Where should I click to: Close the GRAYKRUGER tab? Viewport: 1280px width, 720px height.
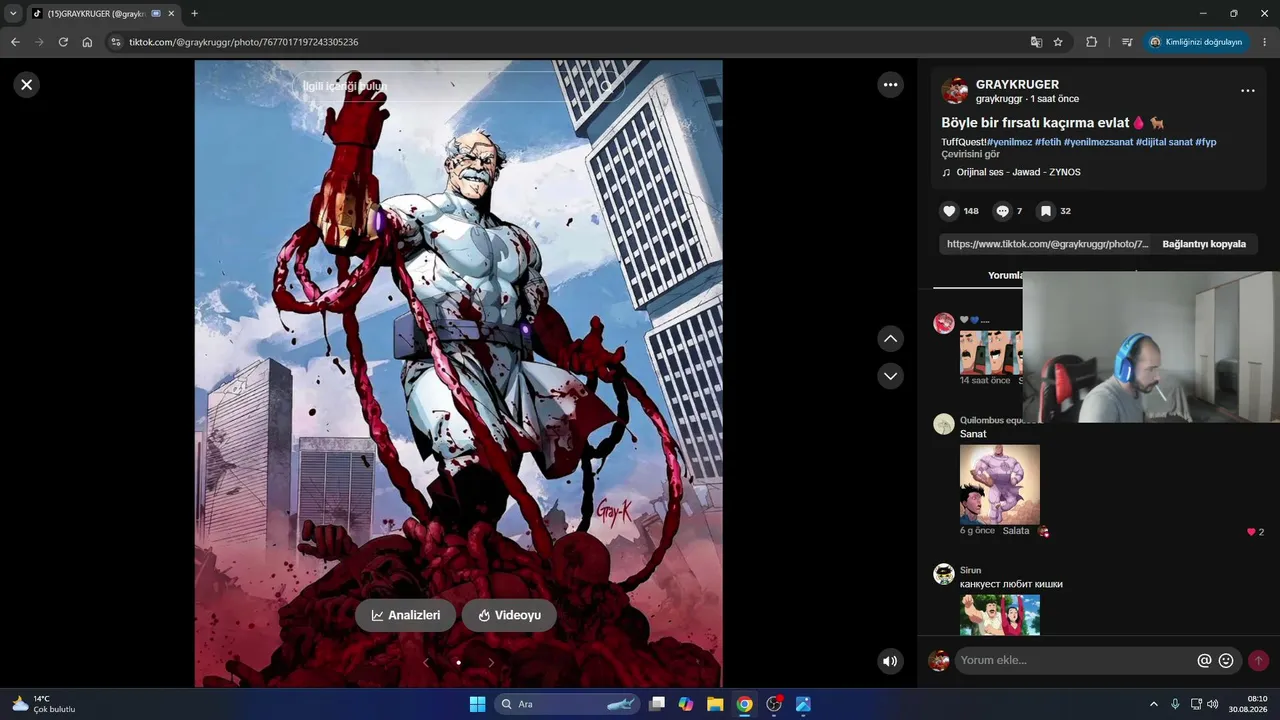pyautogui.click(x=171, y=14)
